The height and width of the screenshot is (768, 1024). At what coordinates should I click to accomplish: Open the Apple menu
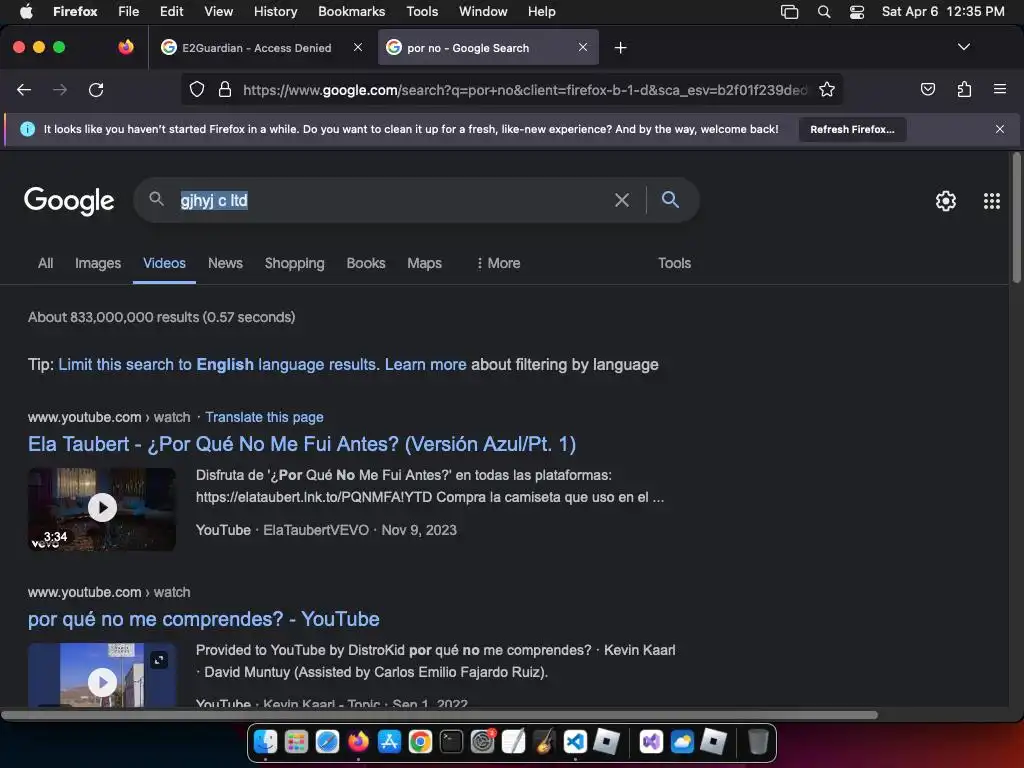(26, 12)
